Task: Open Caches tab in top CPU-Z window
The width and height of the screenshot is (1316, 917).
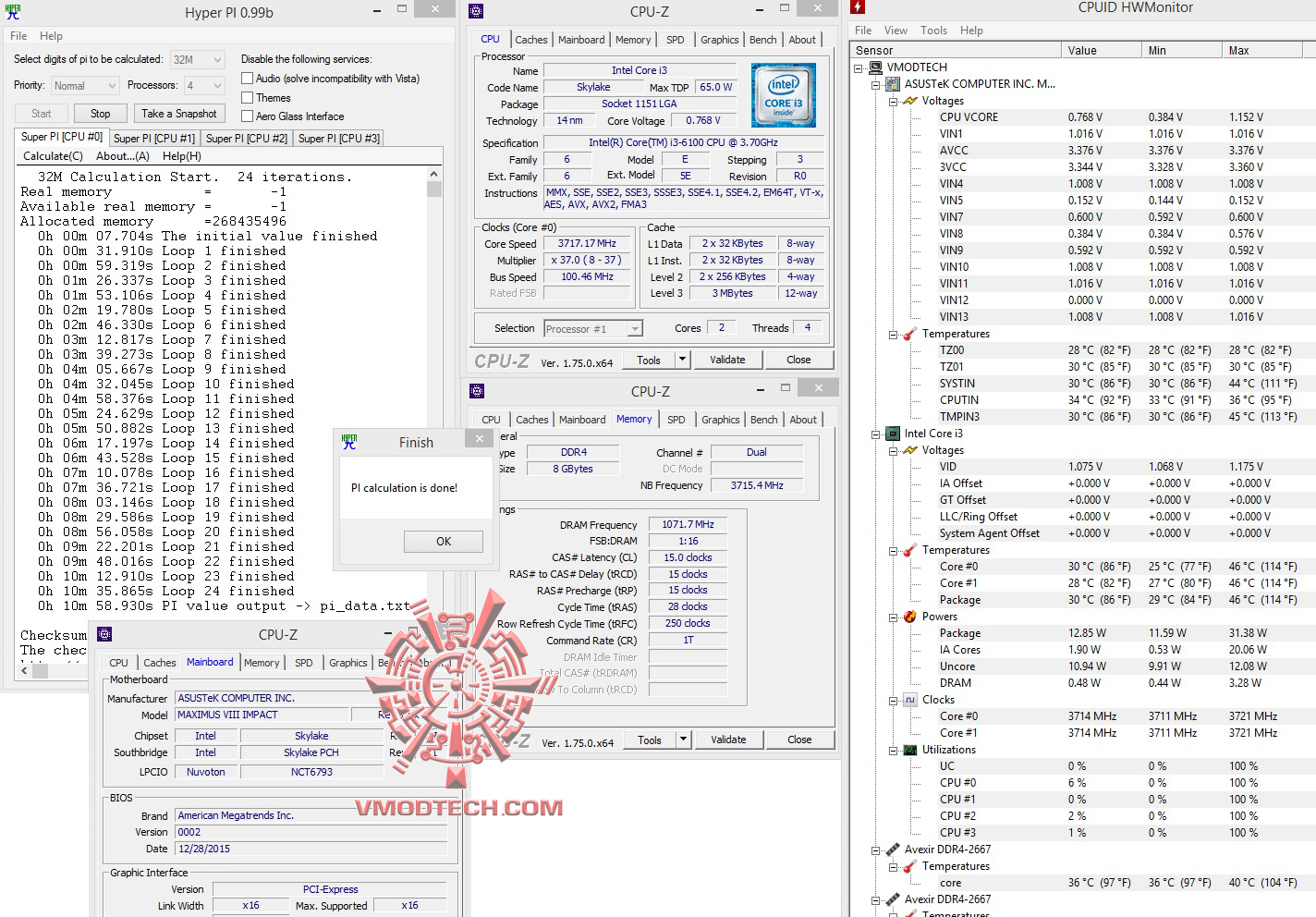Action: tap(530, 40)
